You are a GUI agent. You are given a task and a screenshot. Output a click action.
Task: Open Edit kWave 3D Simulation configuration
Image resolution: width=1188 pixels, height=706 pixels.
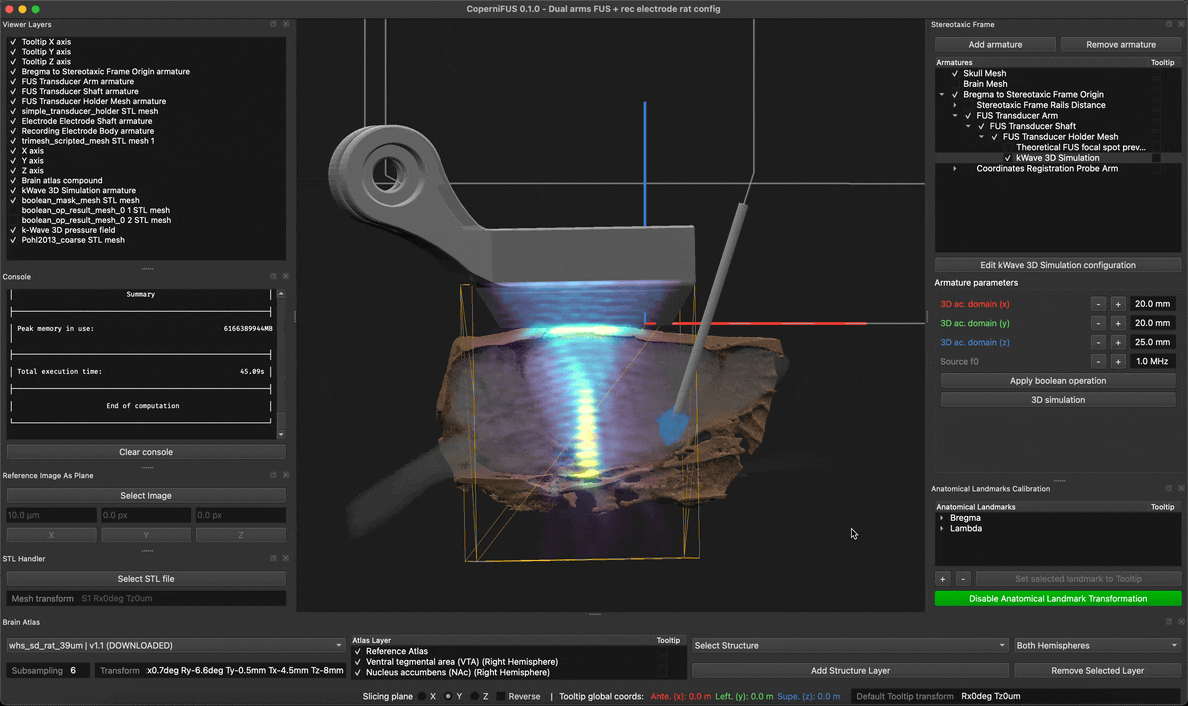[x=1058, y=265]
